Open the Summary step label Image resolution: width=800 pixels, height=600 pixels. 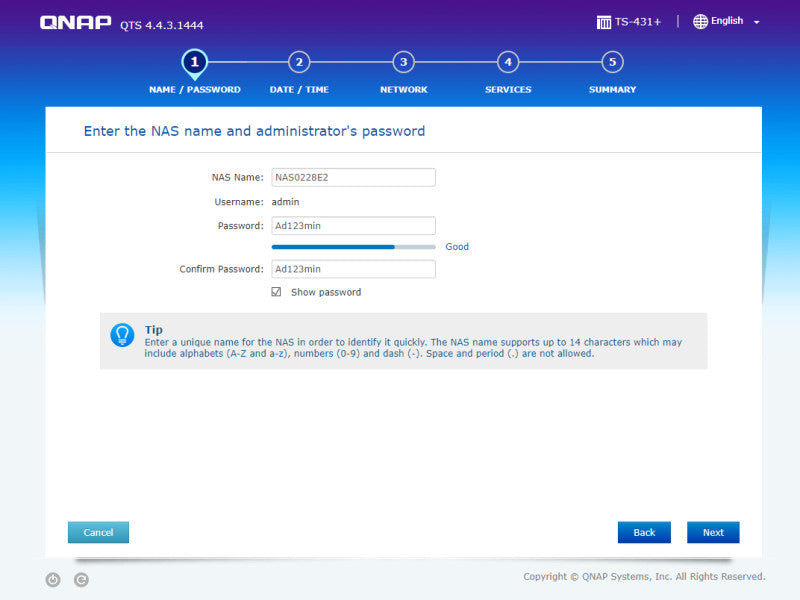pyautogui.click(x=612, y=89)
